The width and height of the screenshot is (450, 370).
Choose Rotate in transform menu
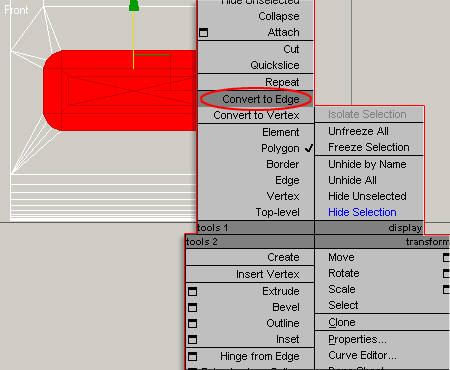[344, 273]
